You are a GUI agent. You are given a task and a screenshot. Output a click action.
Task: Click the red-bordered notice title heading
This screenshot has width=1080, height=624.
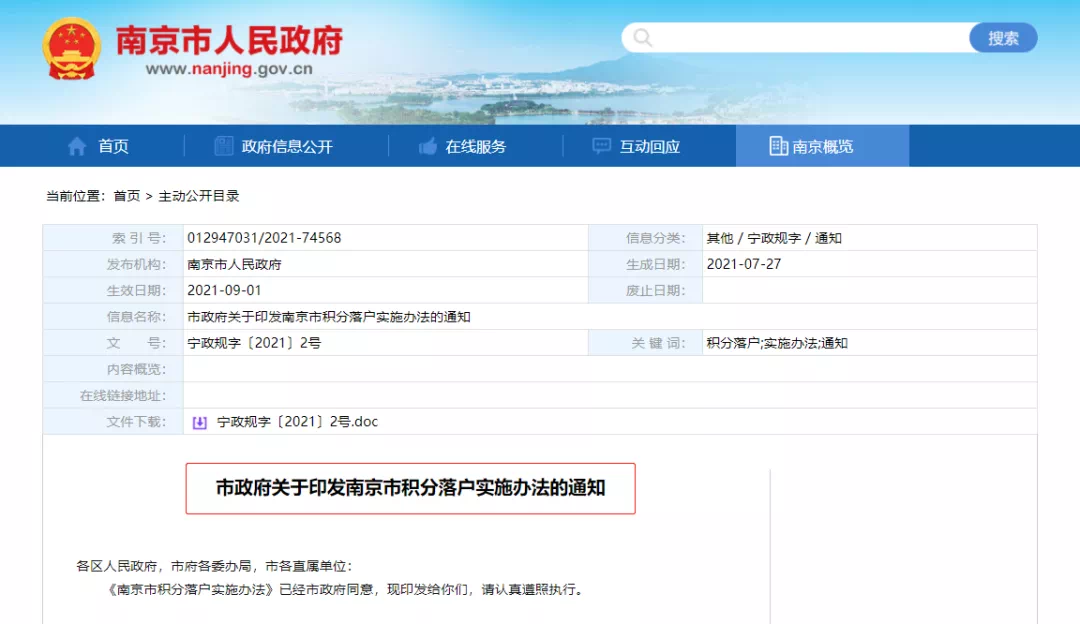pos(410,488)
